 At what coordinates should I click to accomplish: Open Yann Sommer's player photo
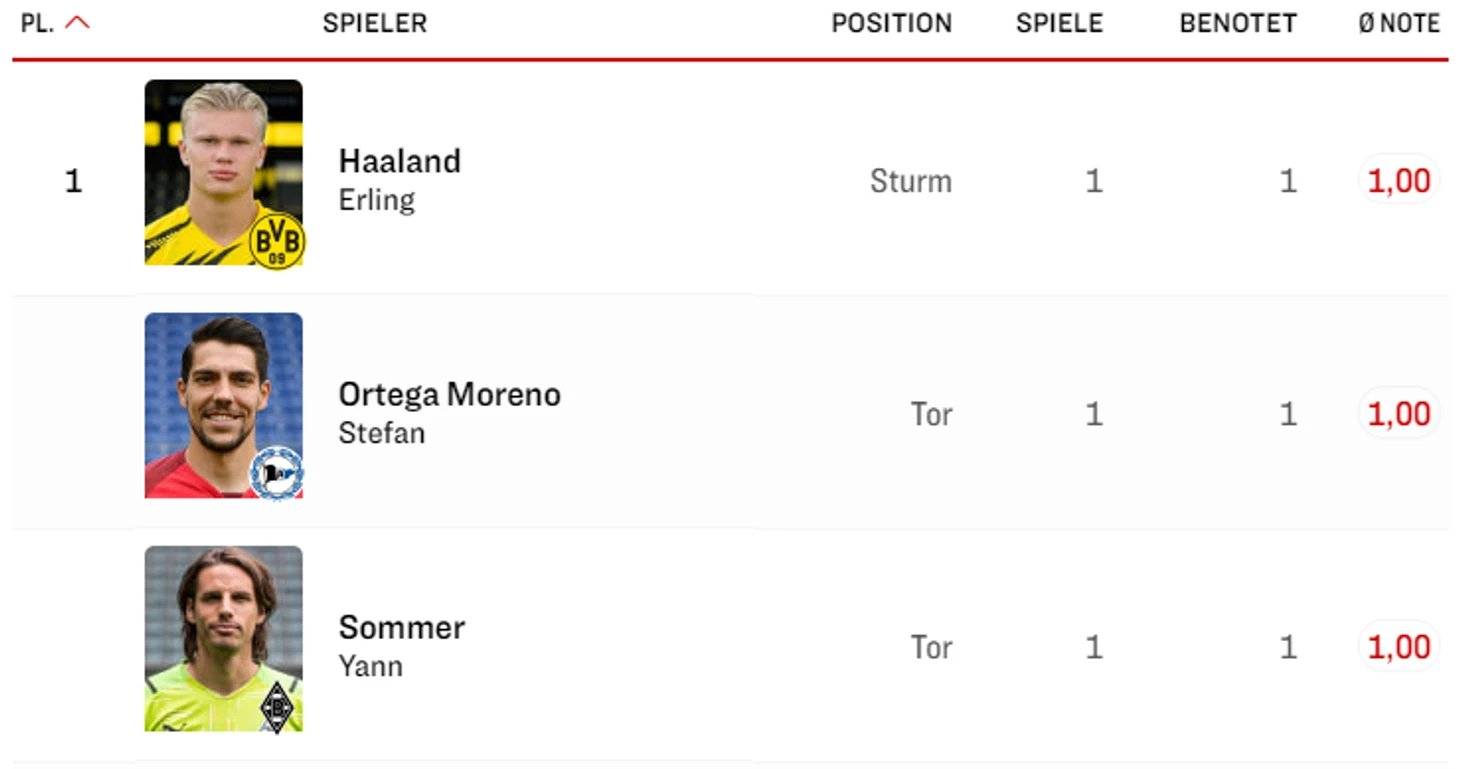click(223, 638)
